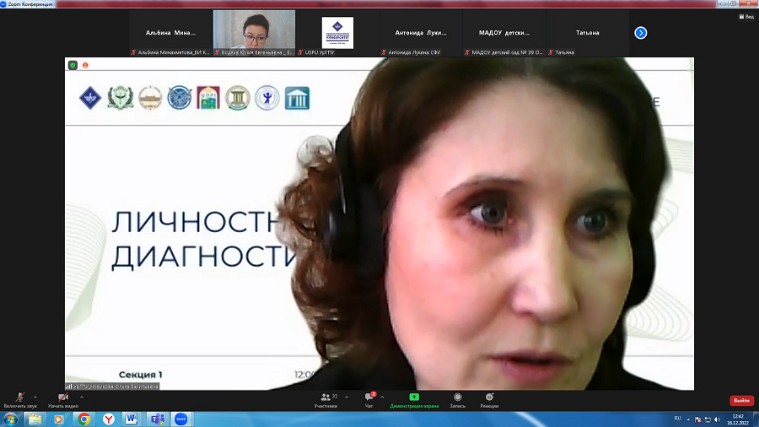The width and height of the screenshot is (759, 427).
Task: Open the Windows Start menu
Action: pos(10,419)
